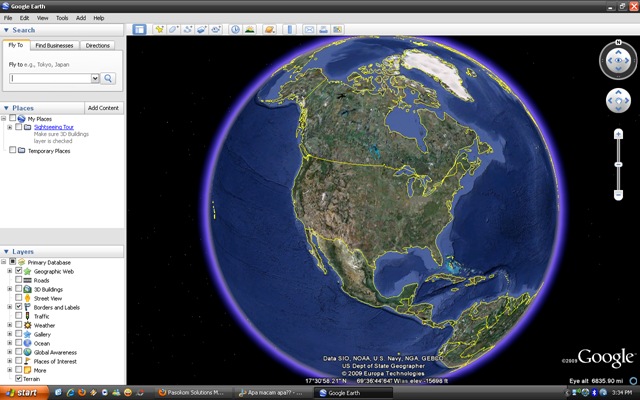Click the look joystick eye control

coord(618,60)
